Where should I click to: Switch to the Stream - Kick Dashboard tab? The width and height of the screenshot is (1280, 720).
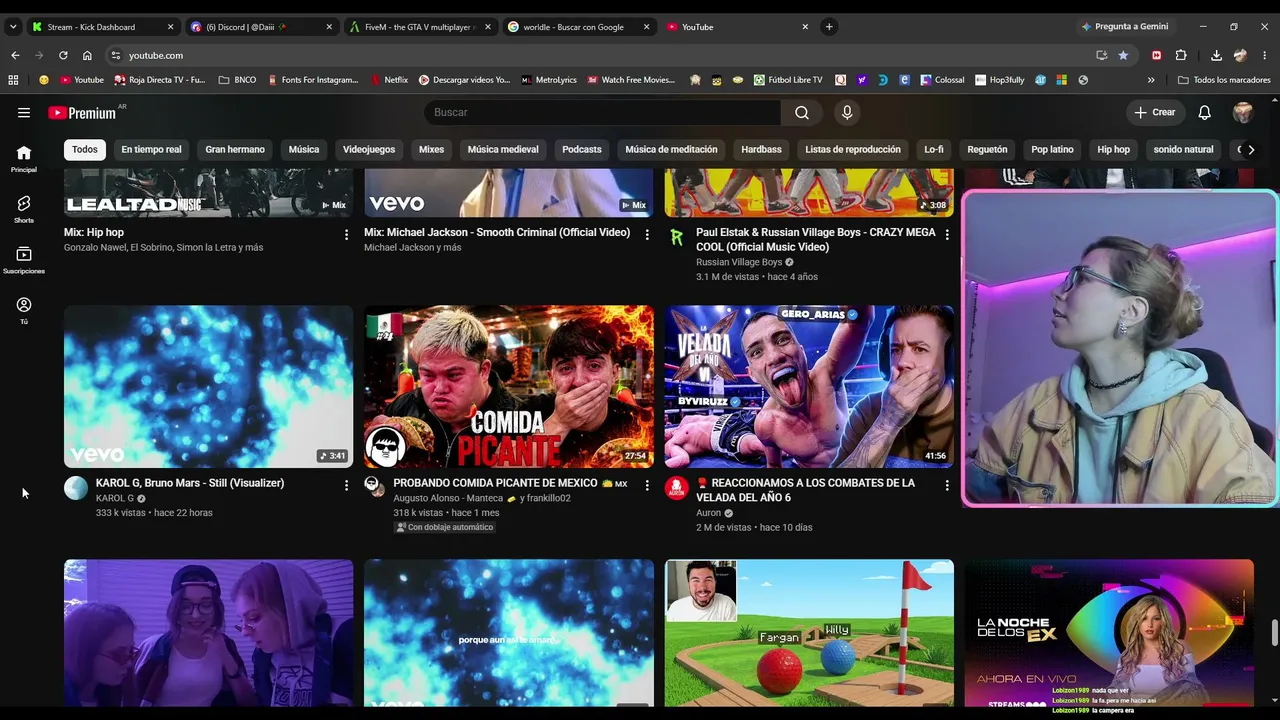click(102, 27)
